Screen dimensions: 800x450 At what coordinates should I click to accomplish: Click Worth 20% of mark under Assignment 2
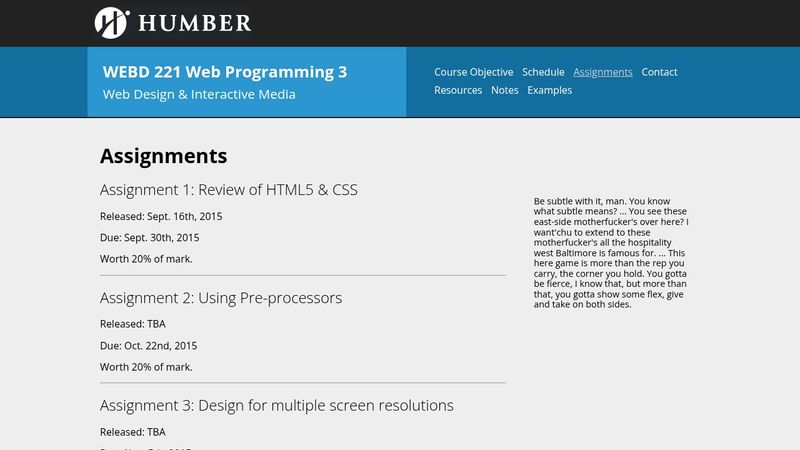tap(146, 367)
